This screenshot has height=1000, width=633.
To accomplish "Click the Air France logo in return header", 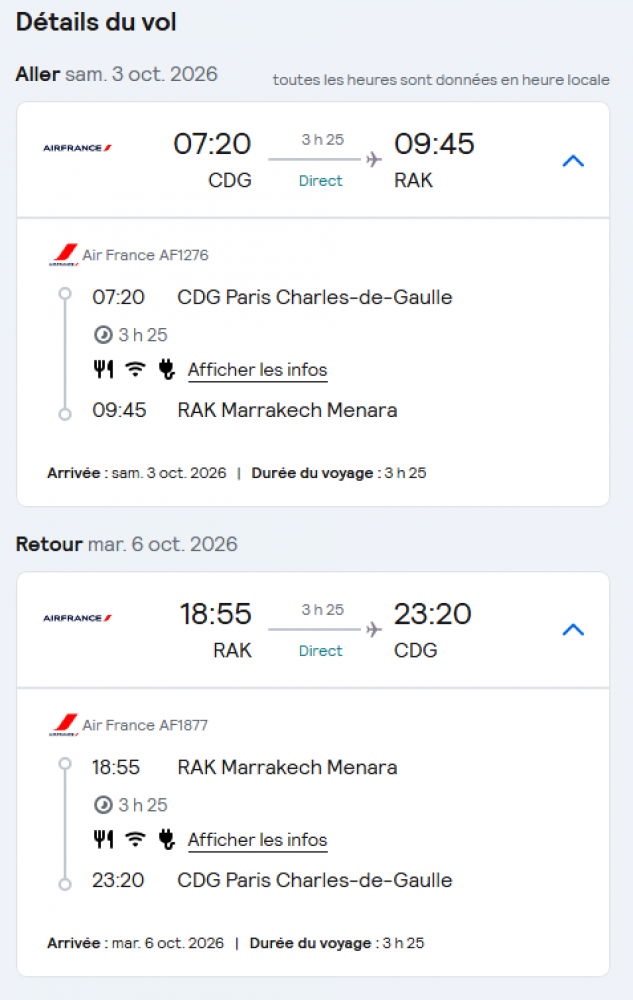I will point(77,618).
